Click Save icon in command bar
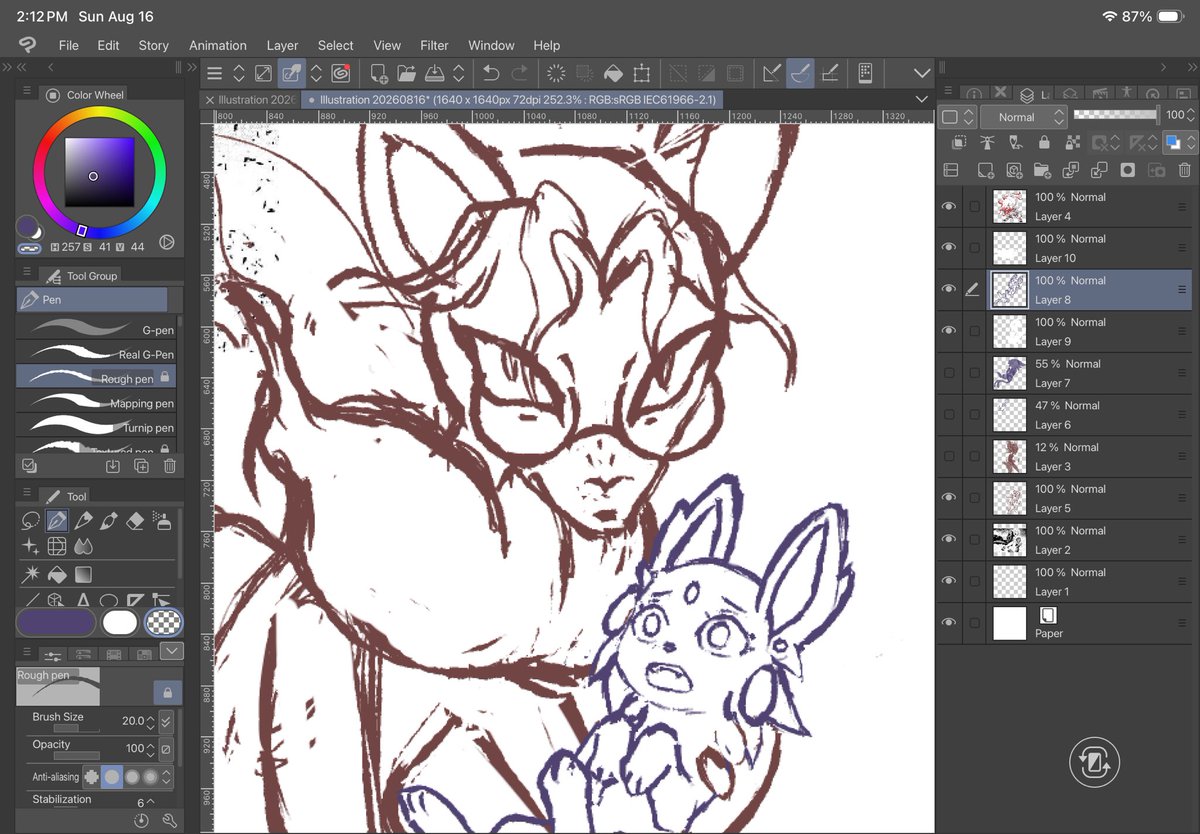Screen dimensions: 1200x834 434,73
